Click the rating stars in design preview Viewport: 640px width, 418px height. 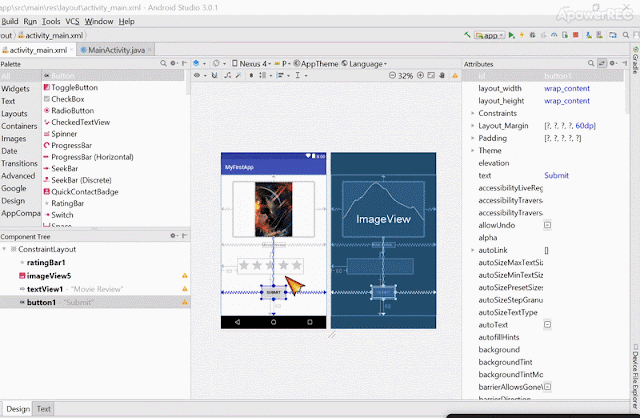click(270, 266)
